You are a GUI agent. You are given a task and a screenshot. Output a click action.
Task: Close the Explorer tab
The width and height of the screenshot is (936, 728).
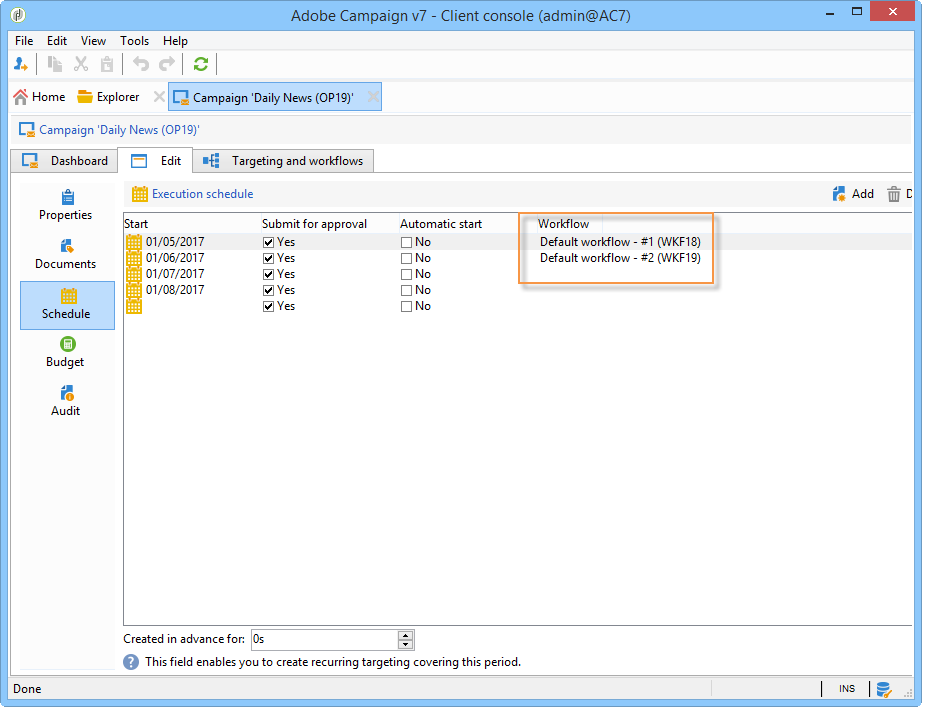(159, 97)
